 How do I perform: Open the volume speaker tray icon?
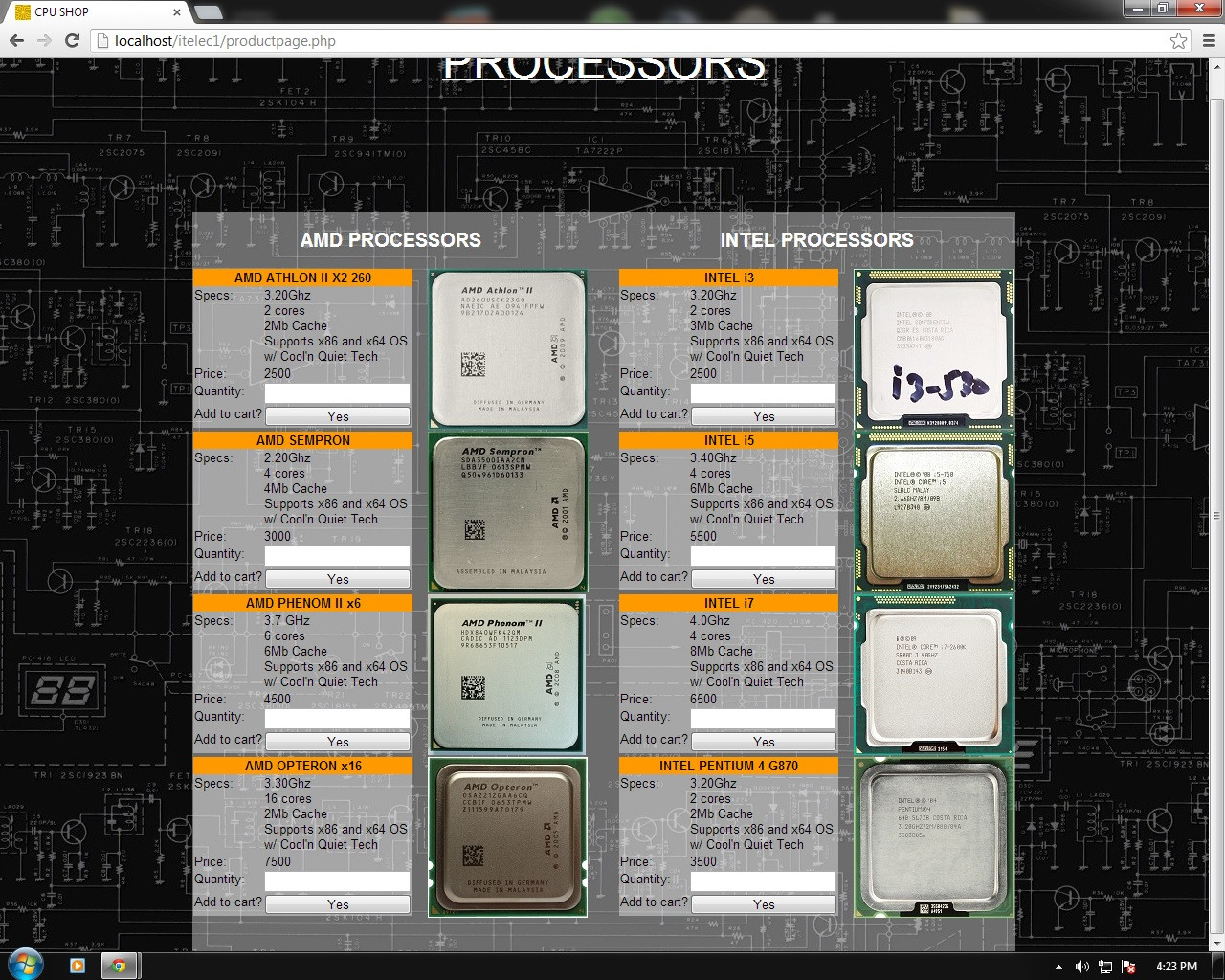point(1082,967)
